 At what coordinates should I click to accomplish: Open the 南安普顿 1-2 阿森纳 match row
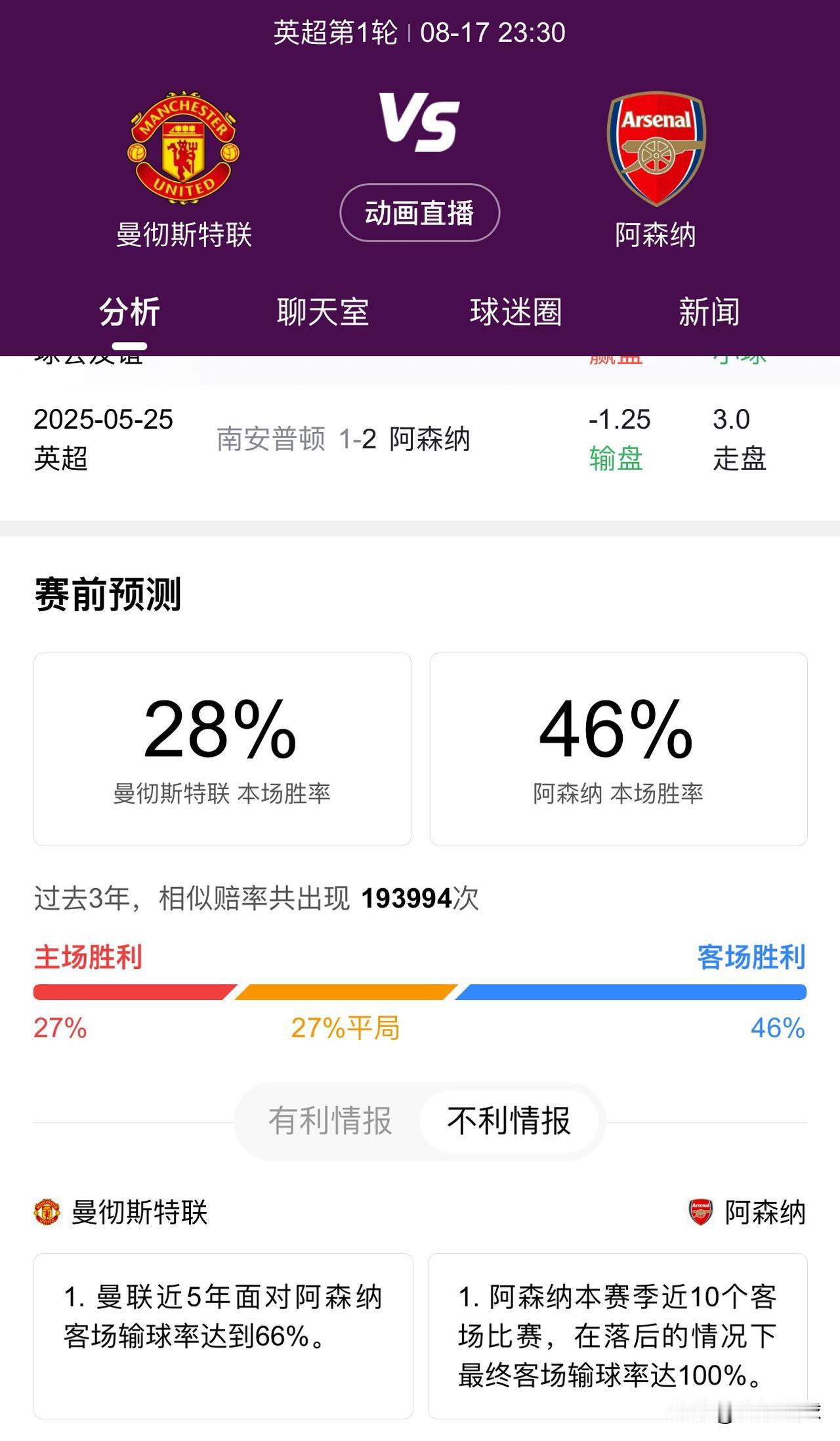[420, 439]
